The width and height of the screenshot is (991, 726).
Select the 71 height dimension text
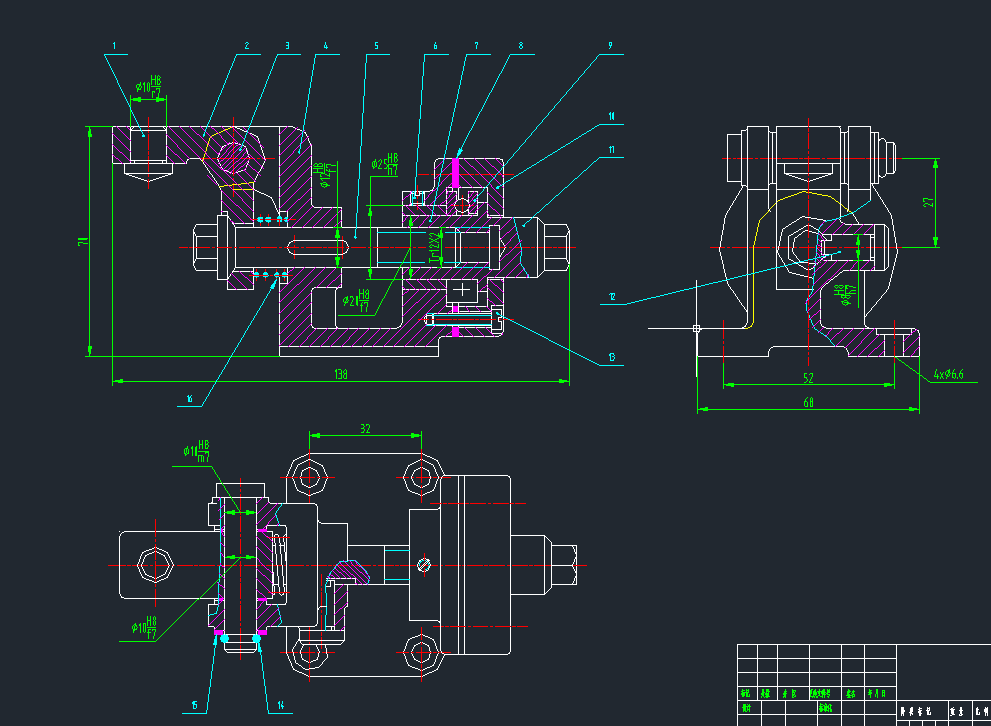pos(85,240)
